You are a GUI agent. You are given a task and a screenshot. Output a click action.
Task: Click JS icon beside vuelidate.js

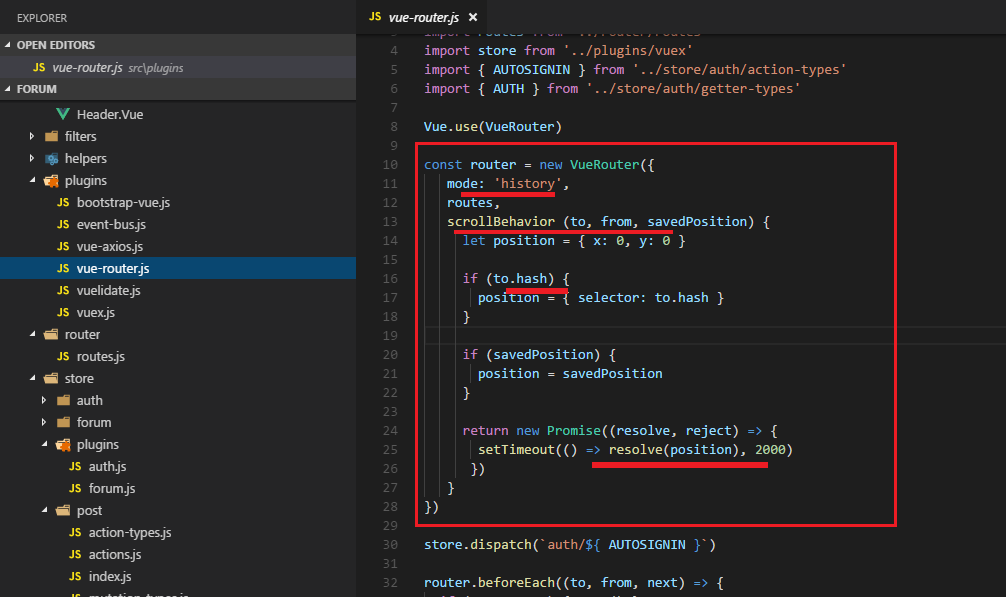[x=63, y=290]
